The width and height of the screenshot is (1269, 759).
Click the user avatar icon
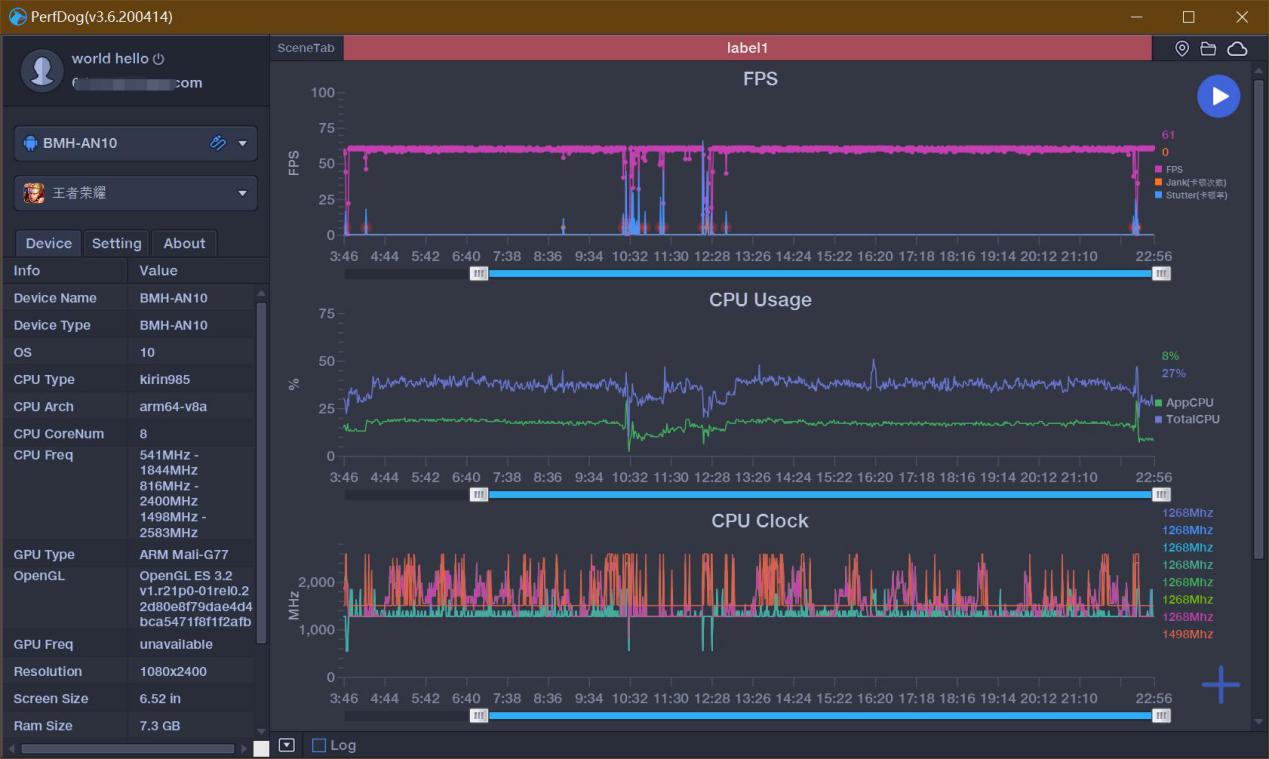pos(42,71)
